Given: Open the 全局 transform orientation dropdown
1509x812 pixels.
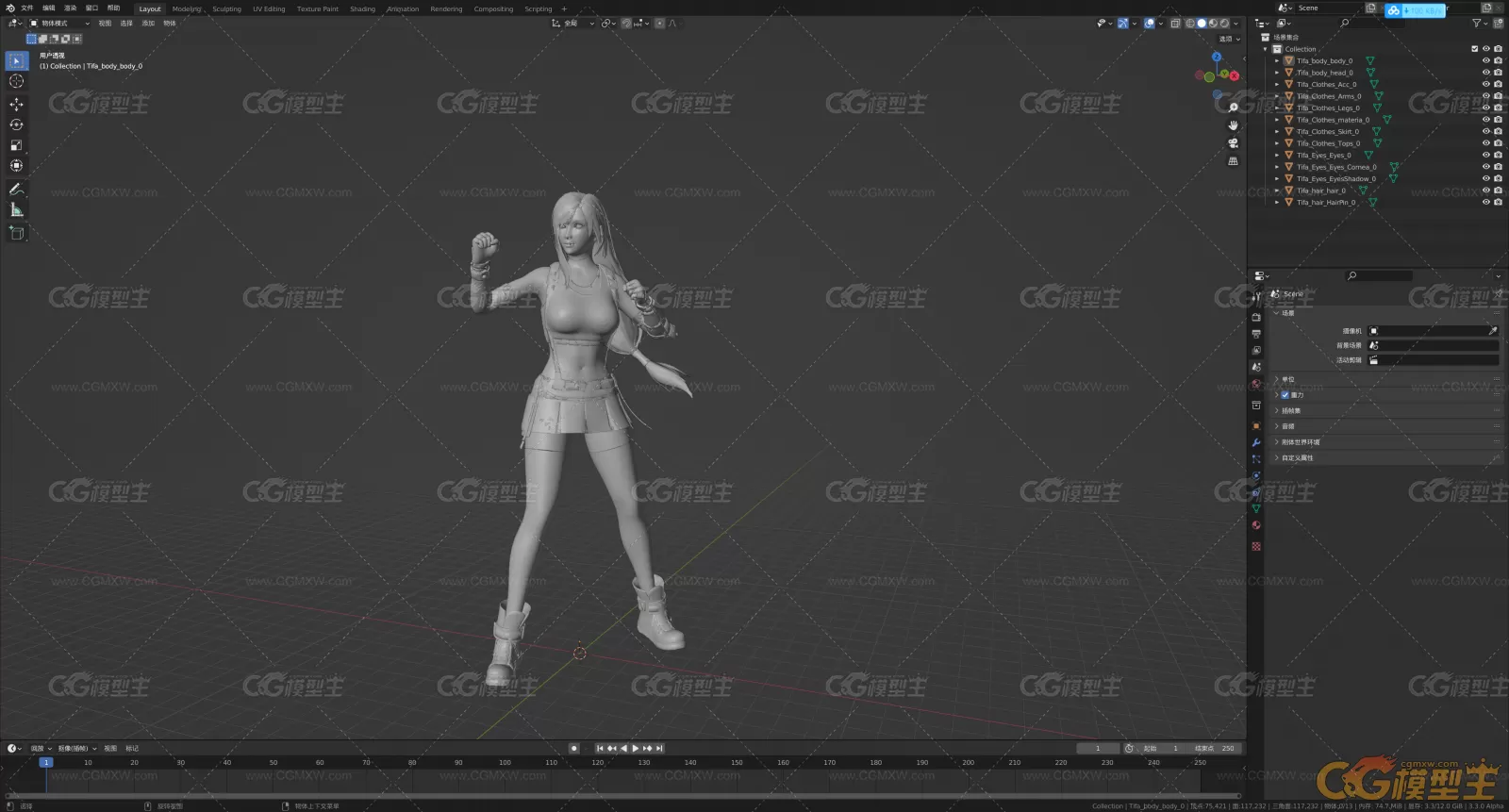Looking at the screenshot, I should [572, 23].
